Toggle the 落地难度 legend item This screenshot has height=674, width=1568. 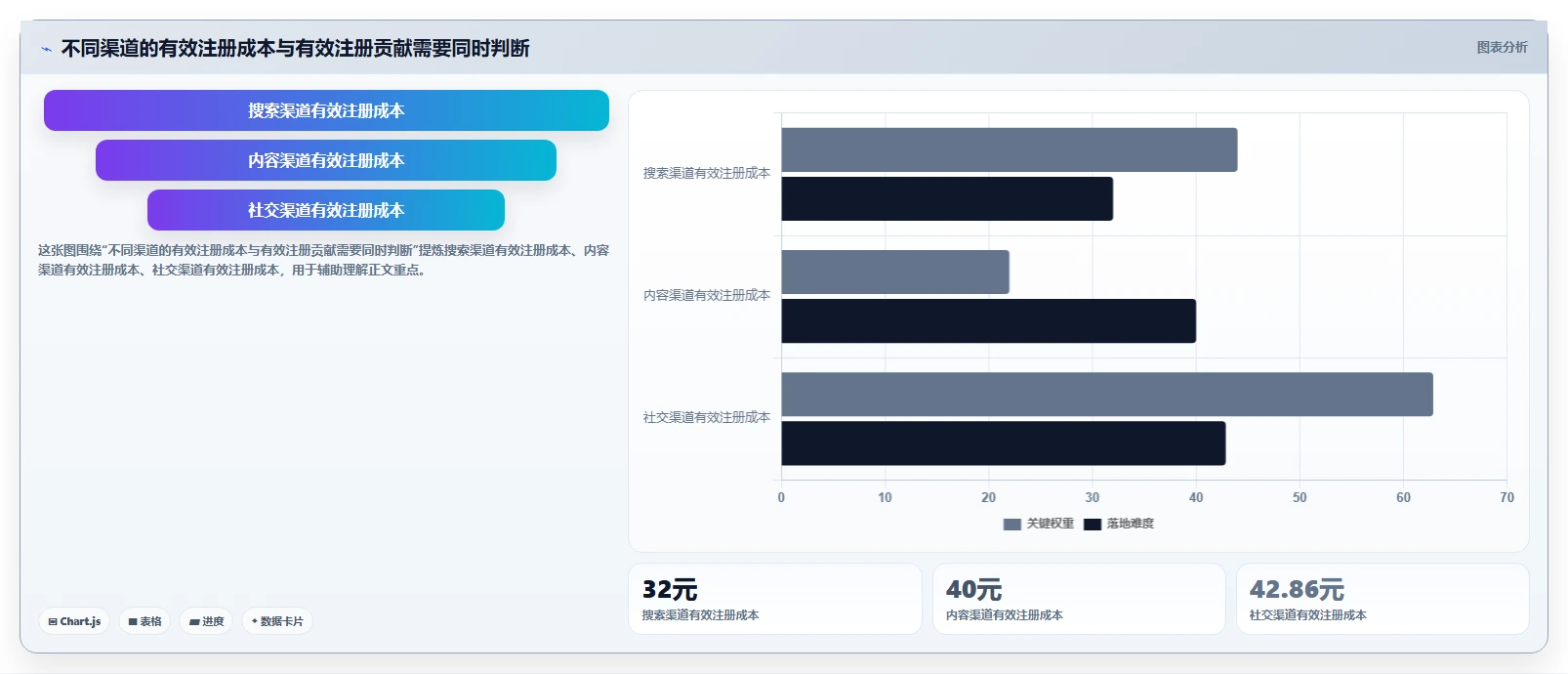[x=1119, y=524]
